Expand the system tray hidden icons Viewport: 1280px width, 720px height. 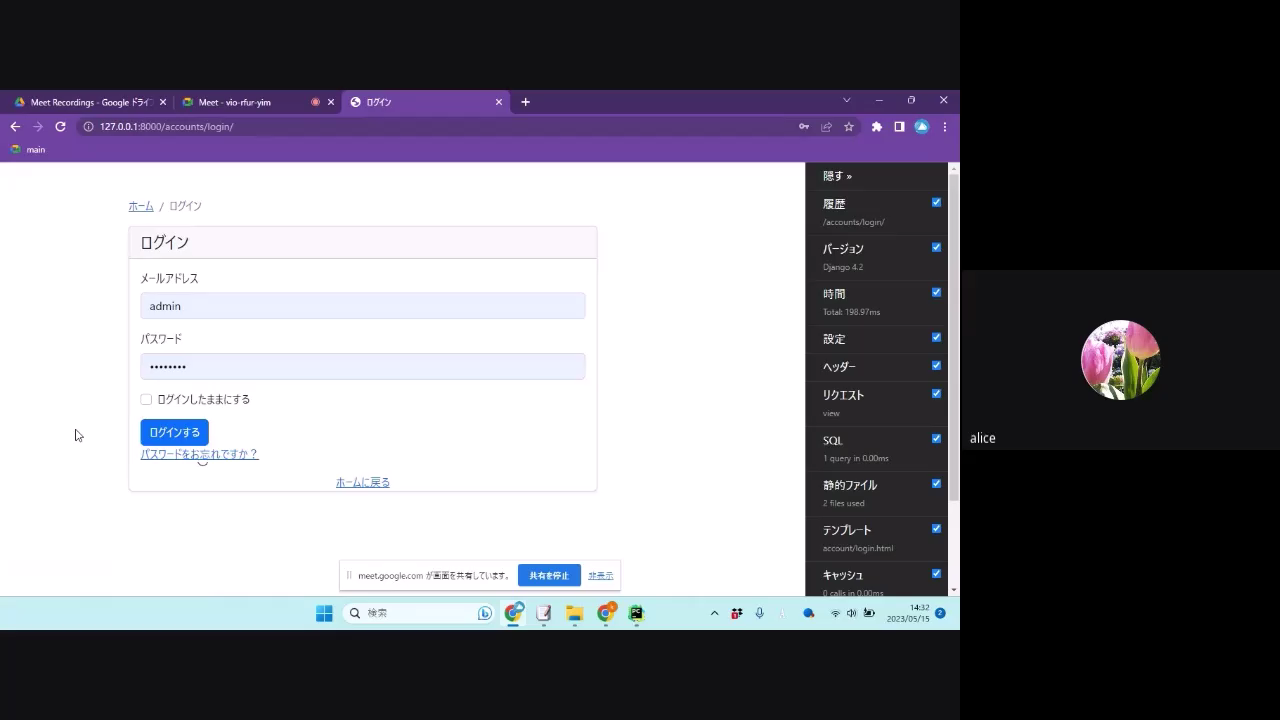tap(714, 613)
